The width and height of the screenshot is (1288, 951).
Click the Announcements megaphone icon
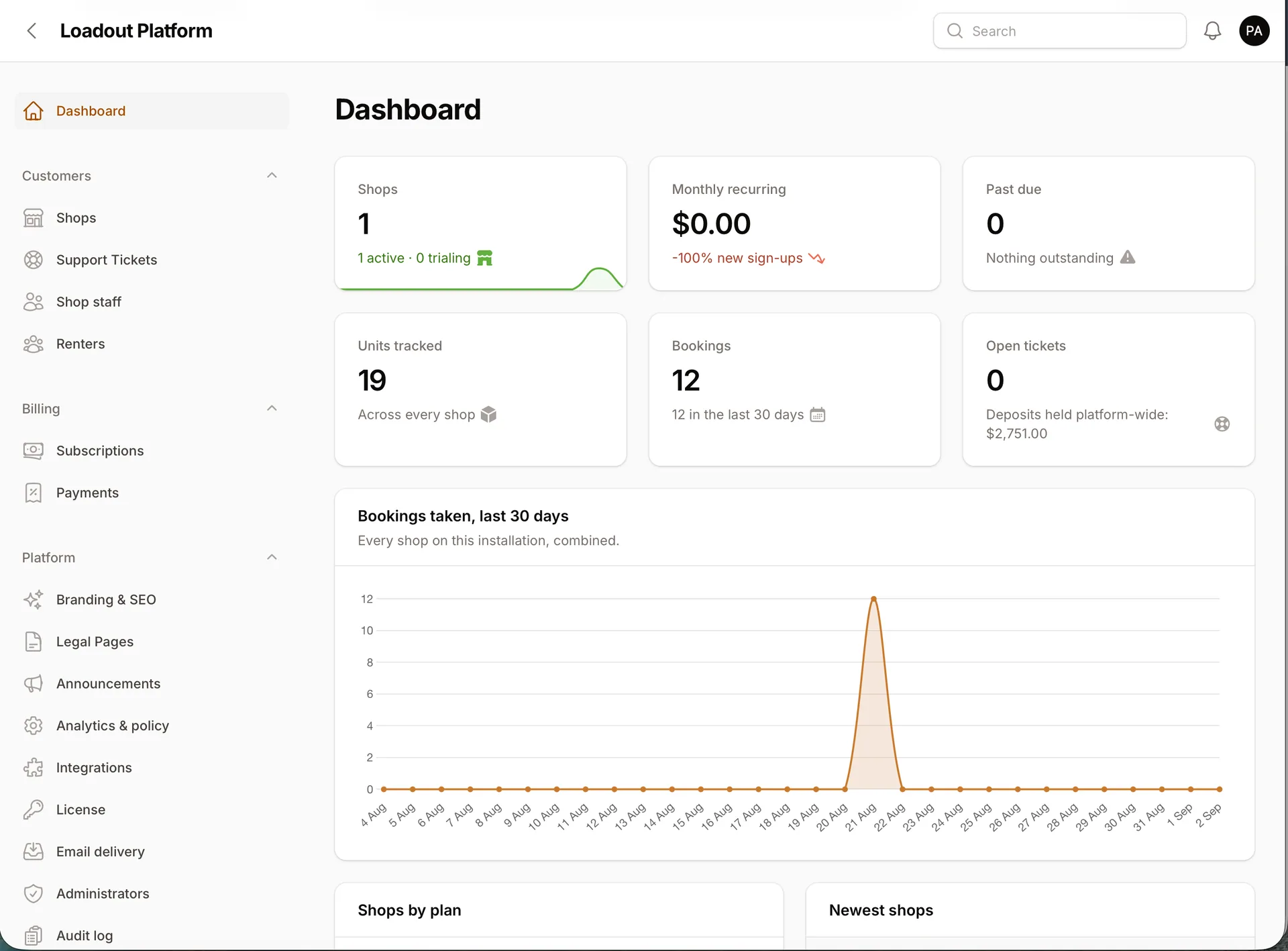33,683
